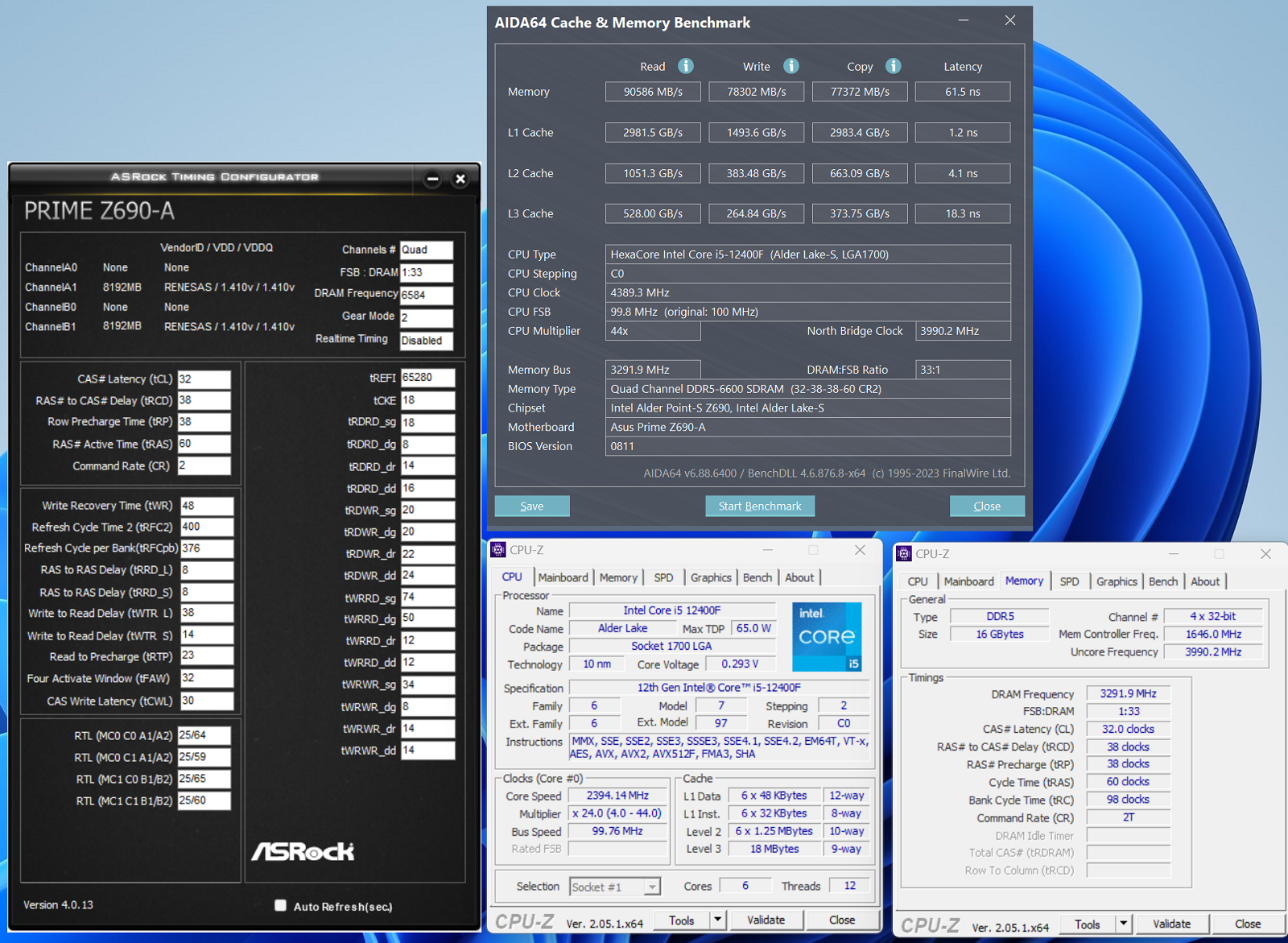Click Tools button in left CPU-Z window

[681, 920]
